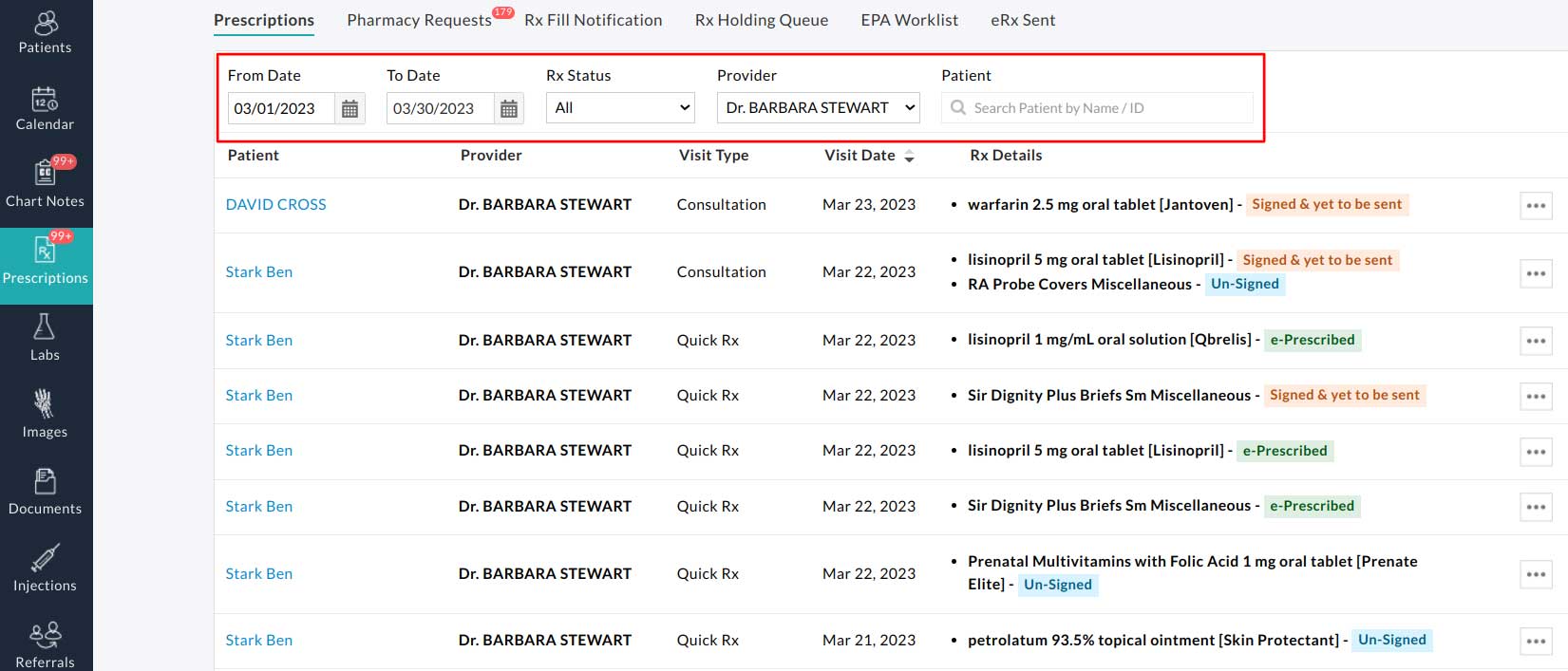Switch to the Pharmacy Requests tab
The width and height of the screenshot is (1568, 671).
[x=419, y=20]
